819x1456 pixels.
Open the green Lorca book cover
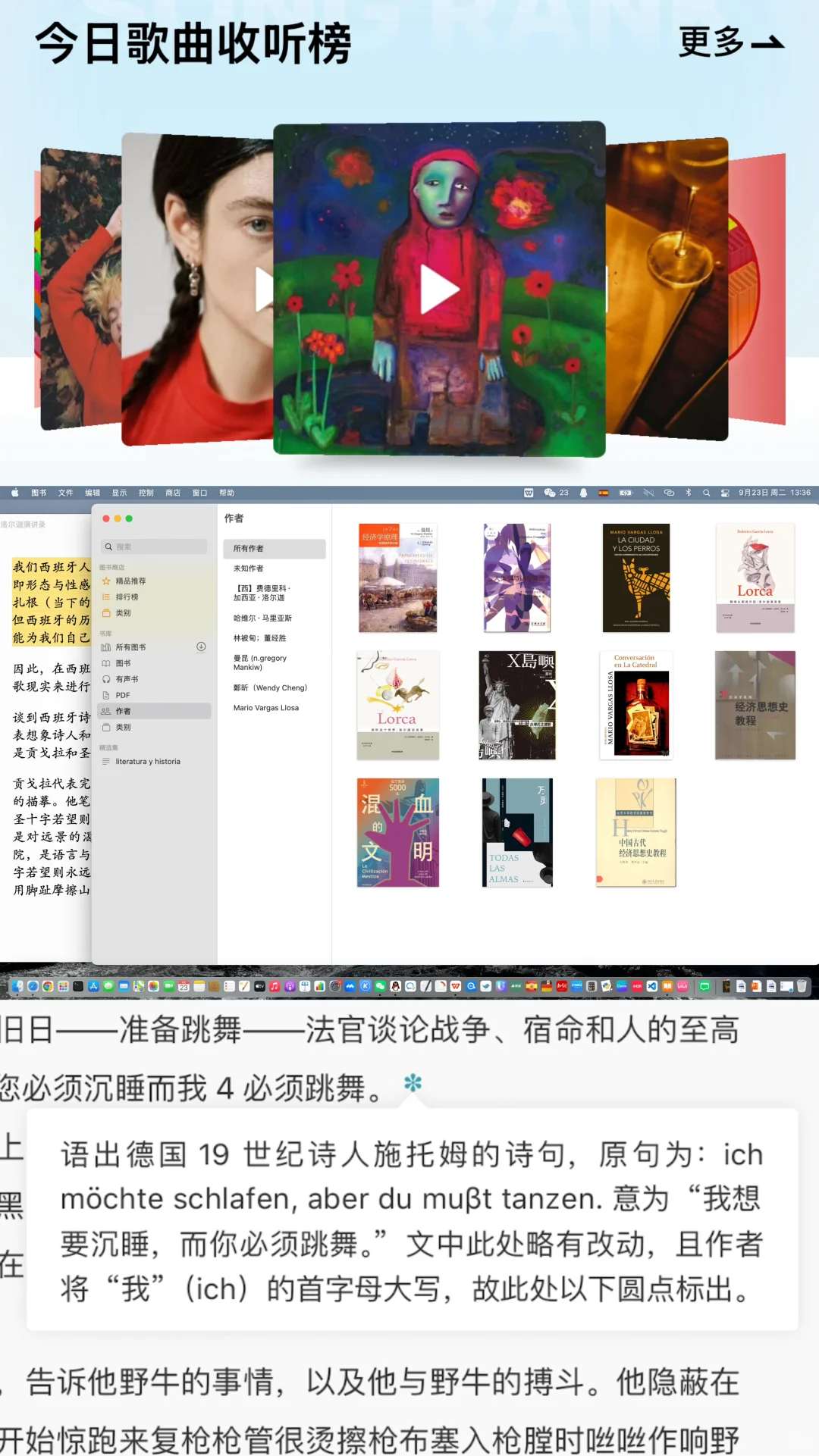pos(398,705)
